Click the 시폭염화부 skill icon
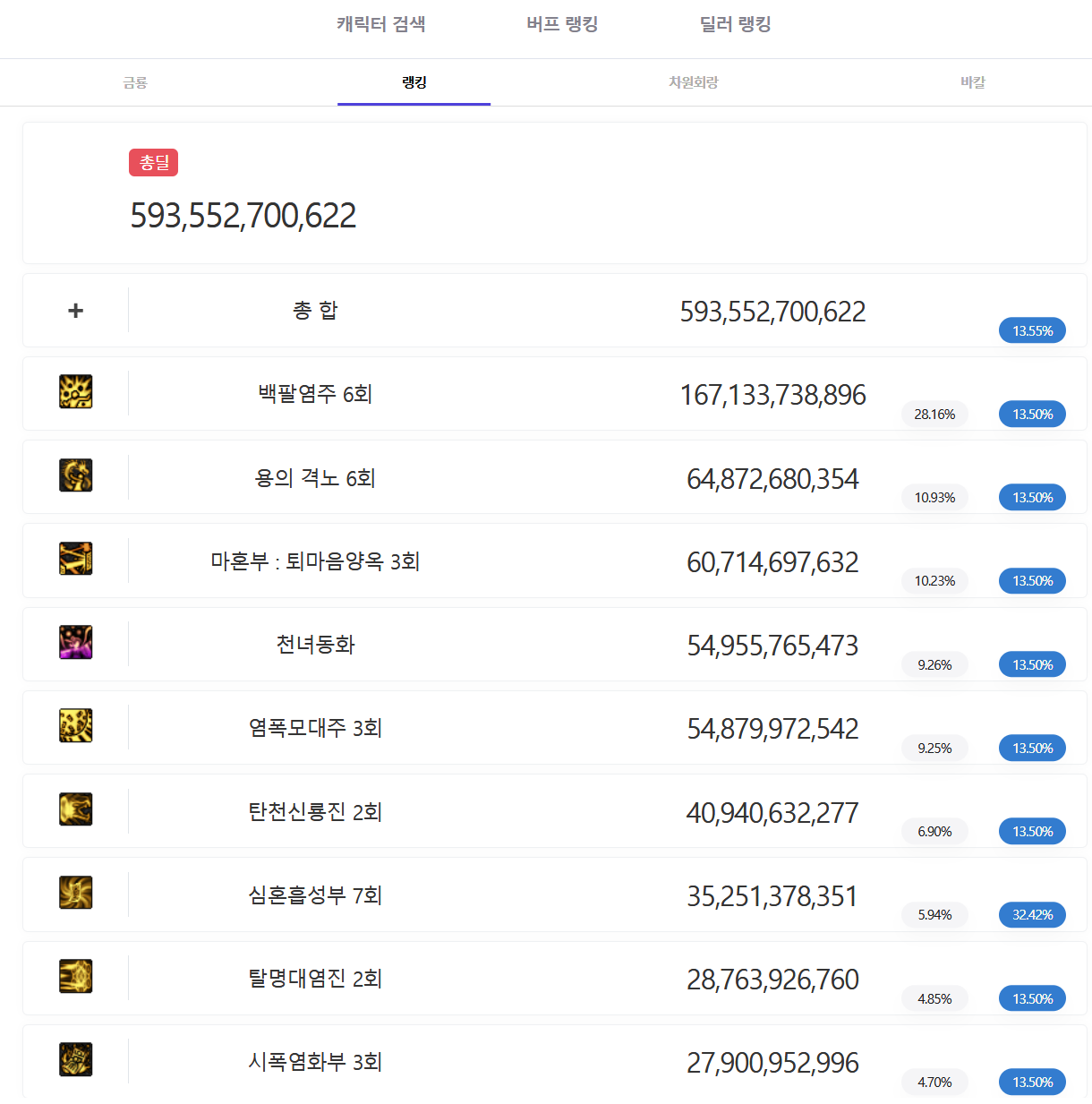This screenshot has height=1104, width=1092. click(76, 1059)
